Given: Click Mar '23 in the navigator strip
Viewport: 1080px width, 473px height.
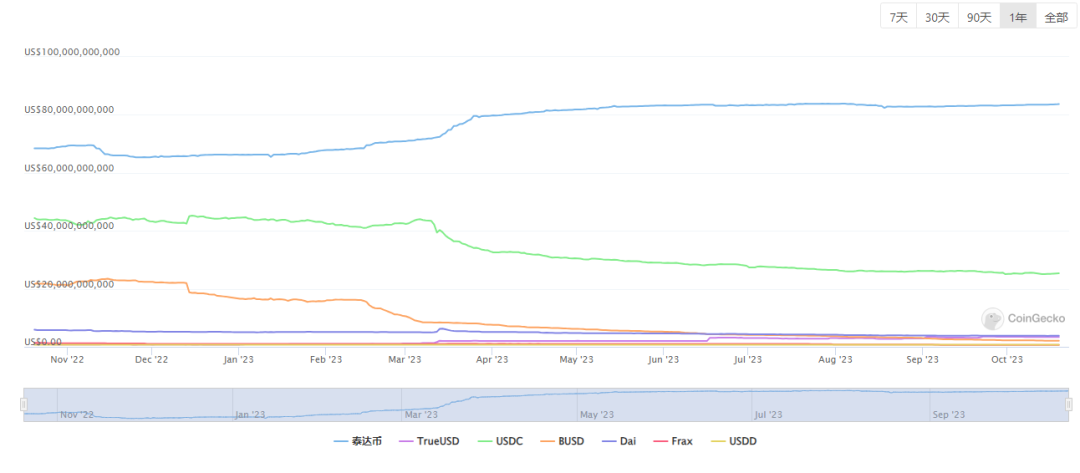Looking at the screenshot, I should click(x=420, y=413).
